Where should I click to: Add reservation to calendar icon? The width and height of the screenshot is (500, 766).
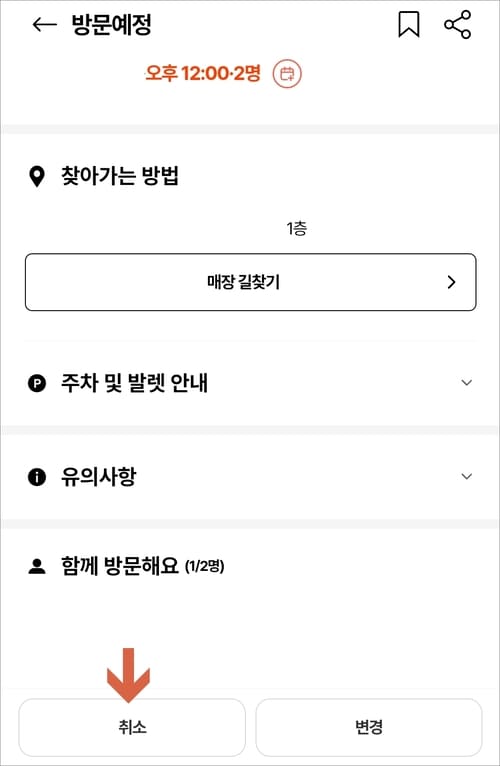287,74
